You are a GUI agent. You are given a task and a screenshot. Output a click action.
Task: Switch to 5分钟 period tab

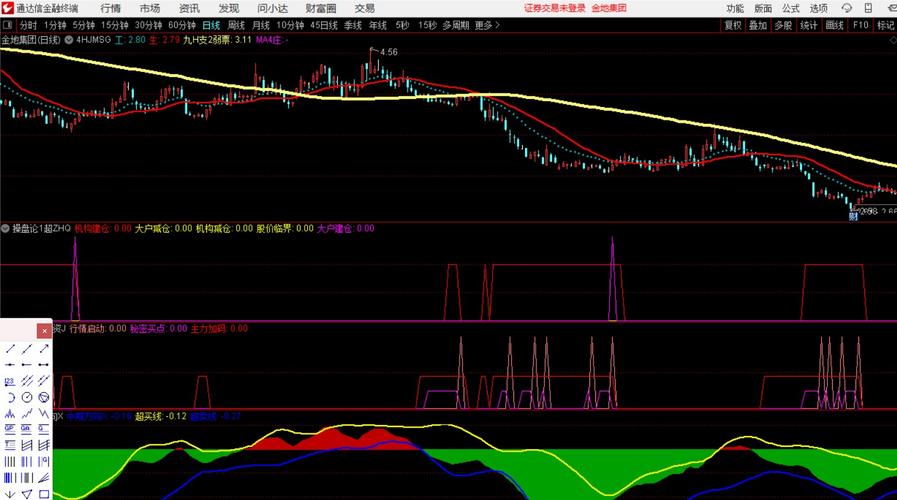pyautogui.click(x=84, y=25)
